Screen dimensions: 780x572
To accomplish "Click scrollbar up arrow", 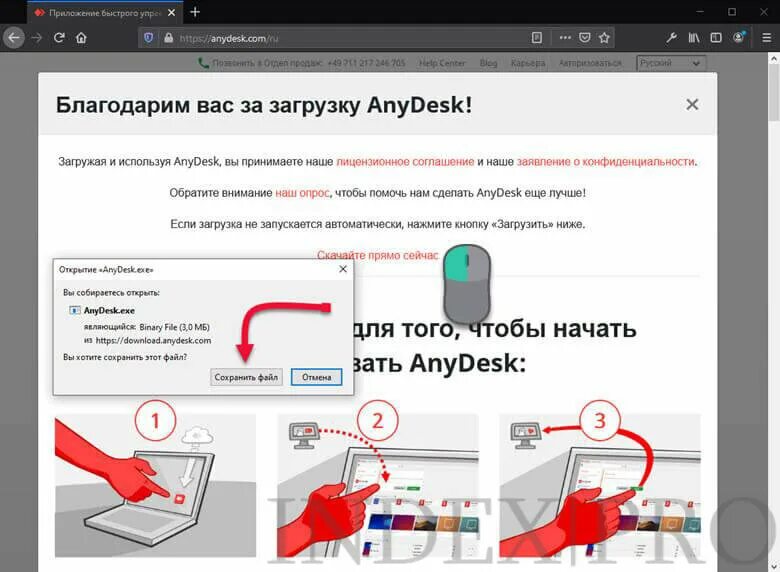I will 774,59.
